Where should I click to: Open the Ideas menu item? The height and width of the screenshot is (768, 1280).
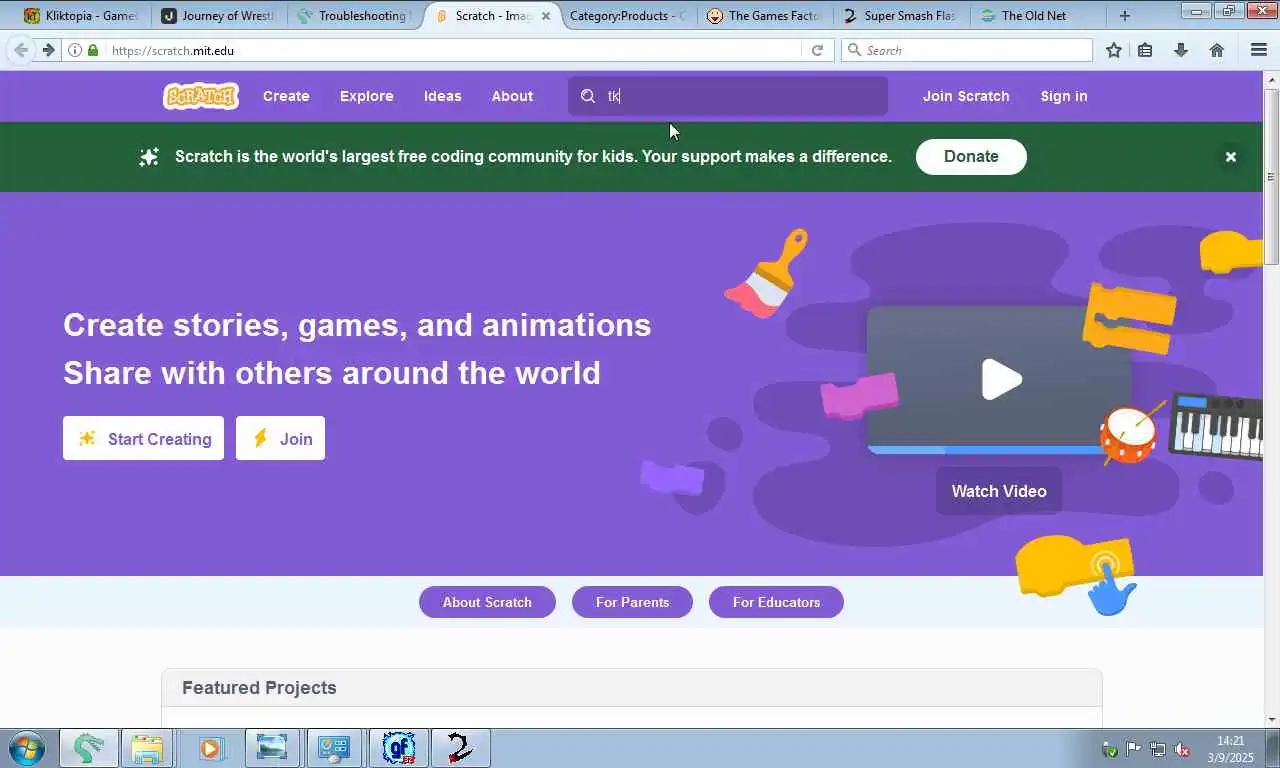(x=442, y=96)
